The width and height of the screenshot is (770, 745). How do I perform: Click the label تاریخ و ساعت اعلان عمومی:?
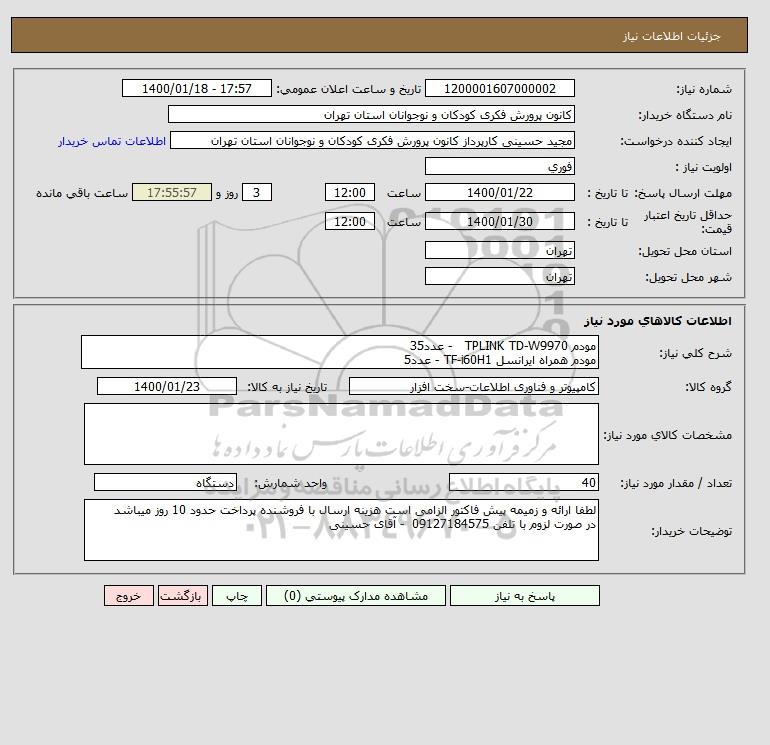pos(349,89)
